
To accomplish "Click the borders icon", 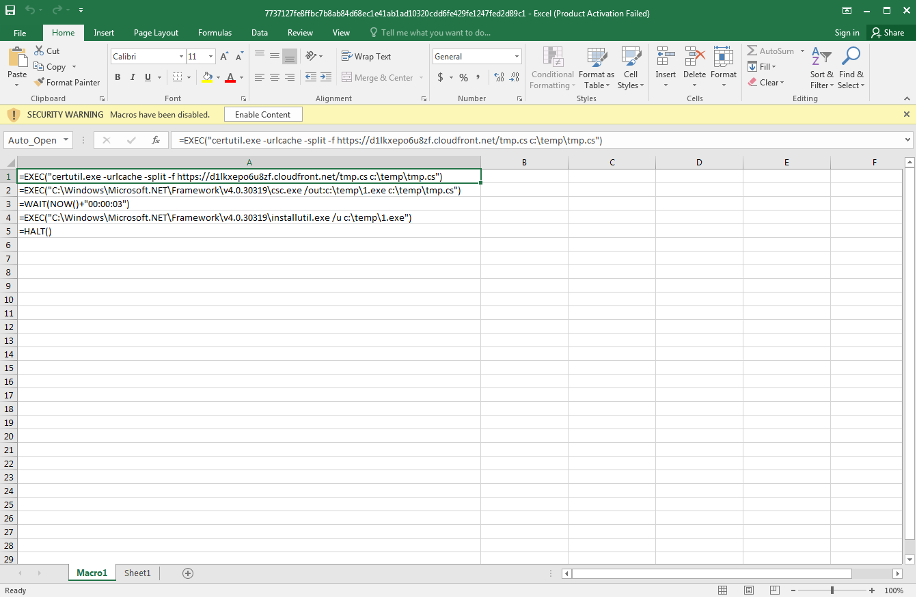I will (178, 77).
